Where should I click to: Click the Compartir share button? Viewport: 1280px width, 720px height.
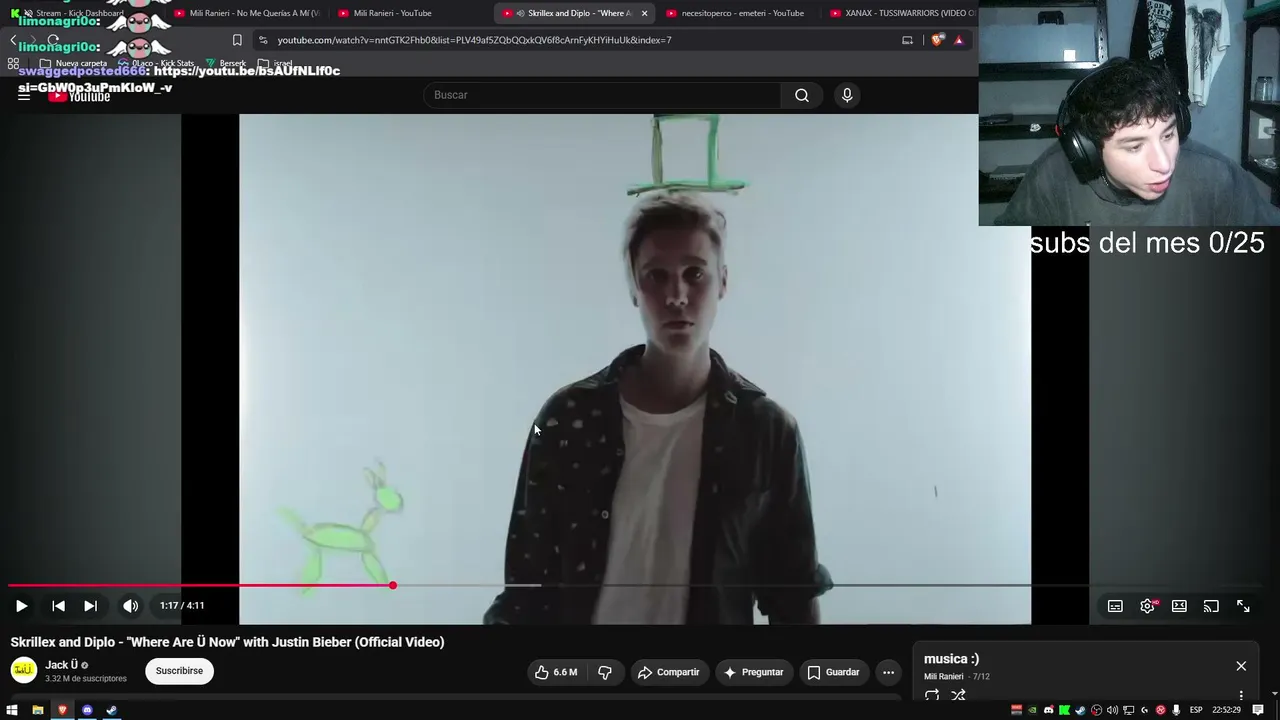click(x=669, y=672)
